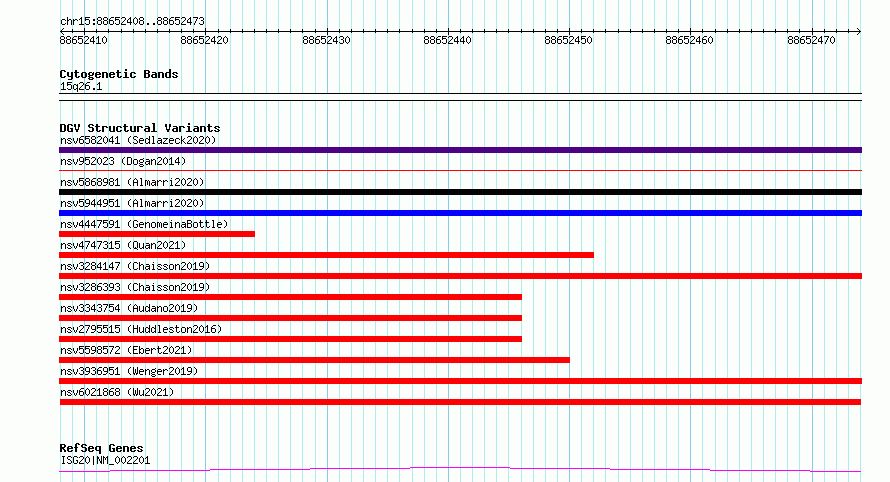Open nsv6582041 (Sedlazeck2020) variant label

[x=138, y=140]
